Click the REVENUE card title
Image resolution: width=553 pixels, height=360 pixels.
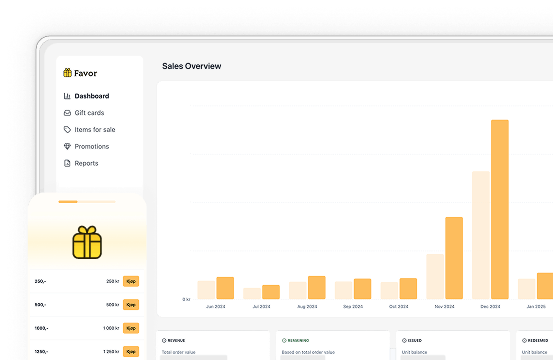click(176, 340)
